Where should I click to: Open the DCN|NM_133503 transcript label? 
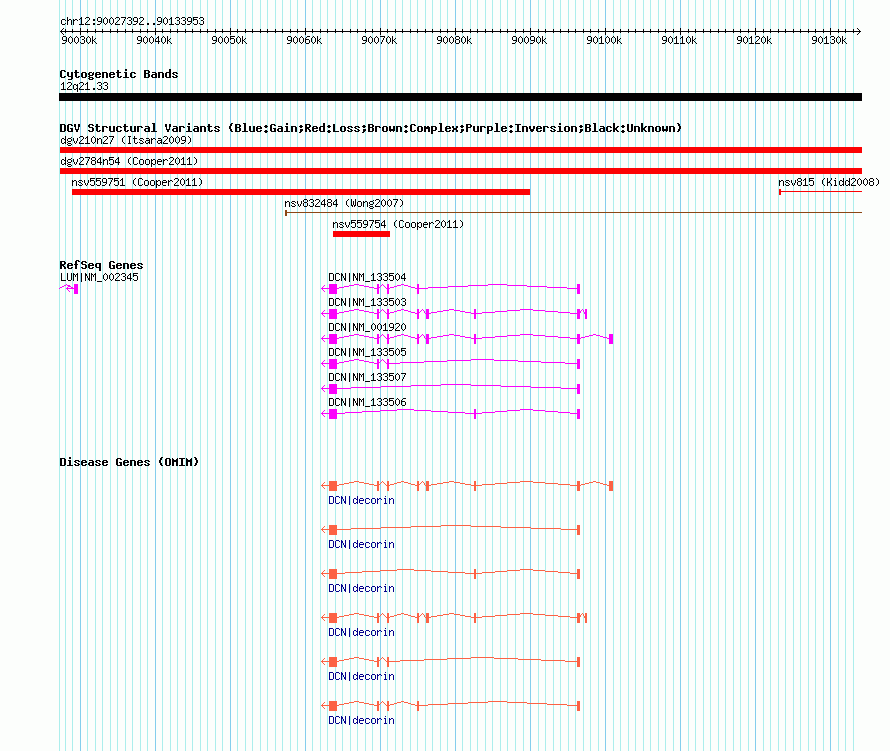pyautogui.click(x=367, y=302)
